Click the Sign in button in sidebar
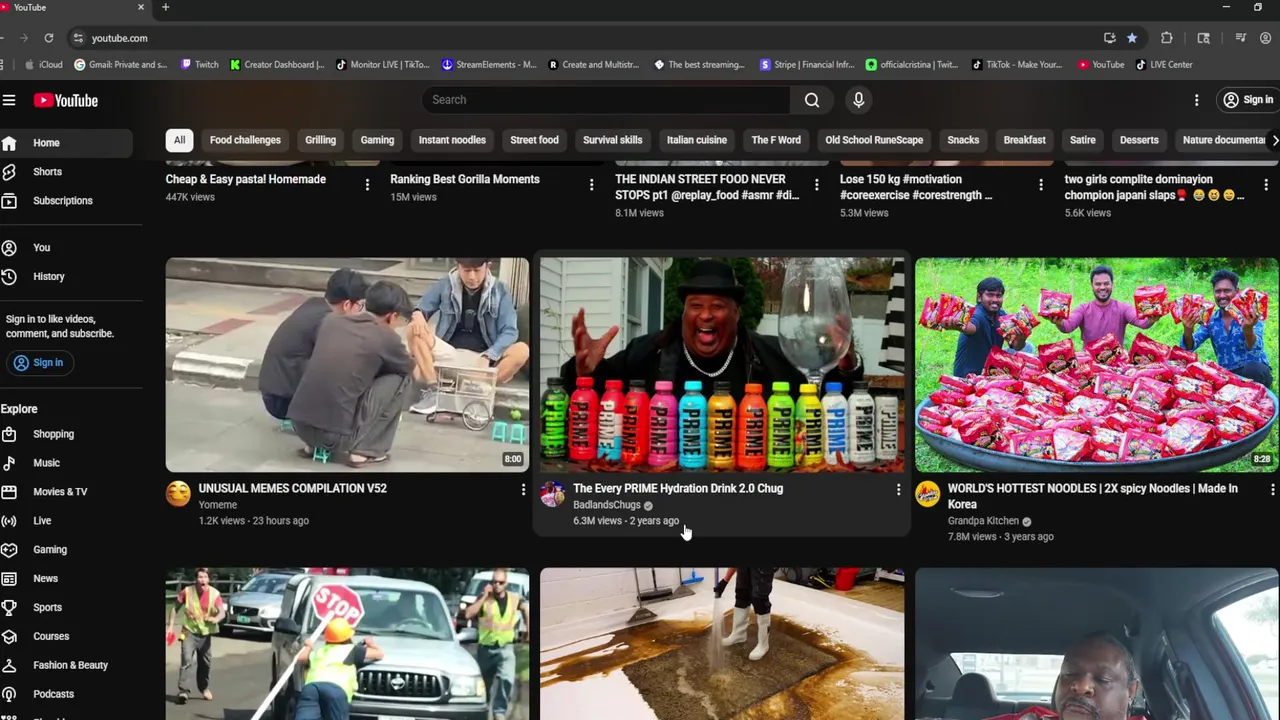 38,363
